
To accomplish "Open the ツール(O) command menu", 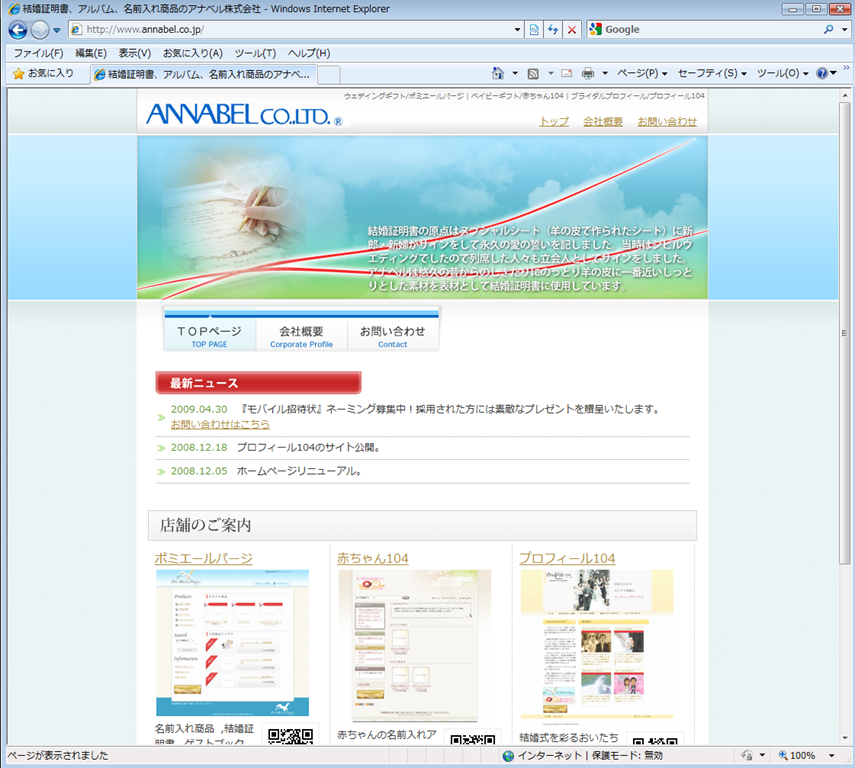I will 782,73.
